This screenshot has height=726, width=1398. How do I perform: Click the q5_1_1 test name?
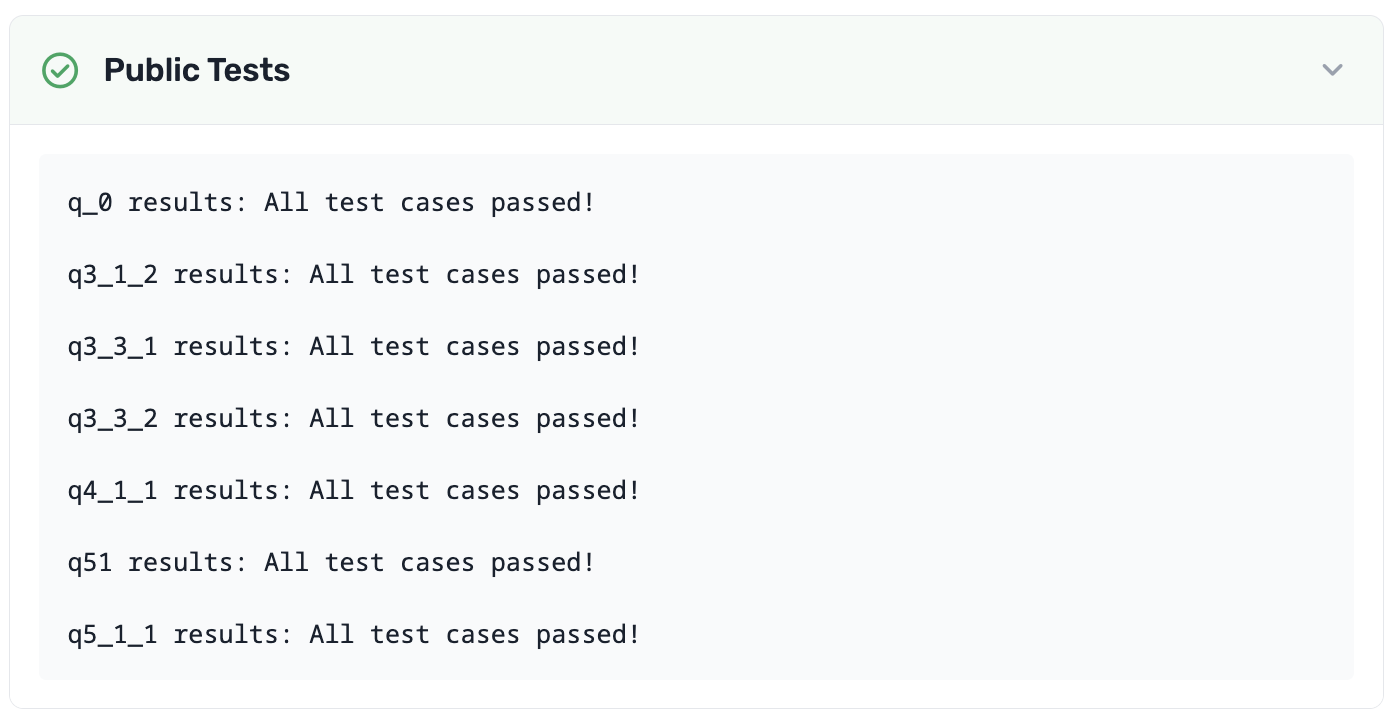[112, 635]
